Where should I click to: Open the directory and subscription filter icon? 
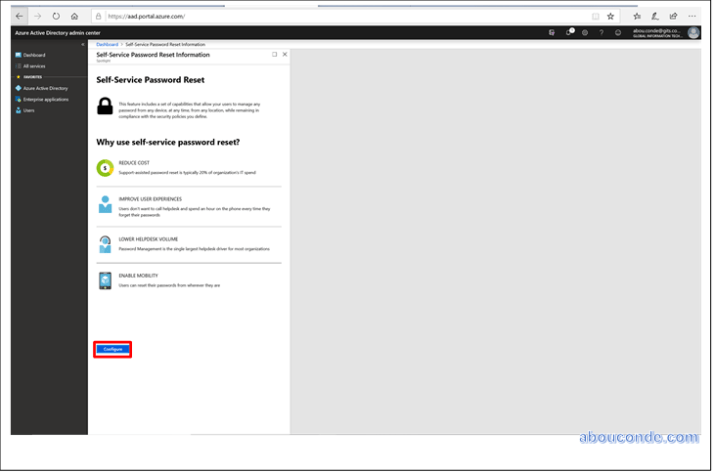pos(551,32)
